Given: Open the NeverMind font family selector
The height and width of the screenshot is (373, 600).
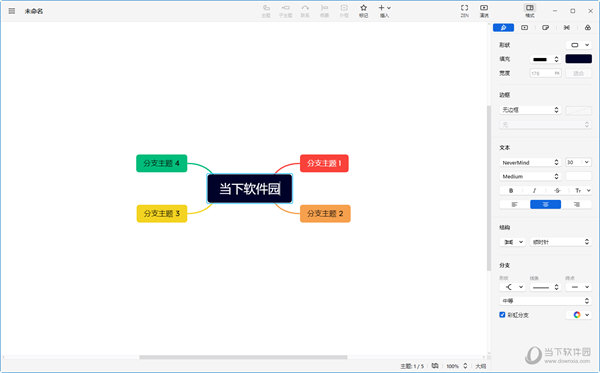Looking at the screenshot, I should click(x=530, y=163).
